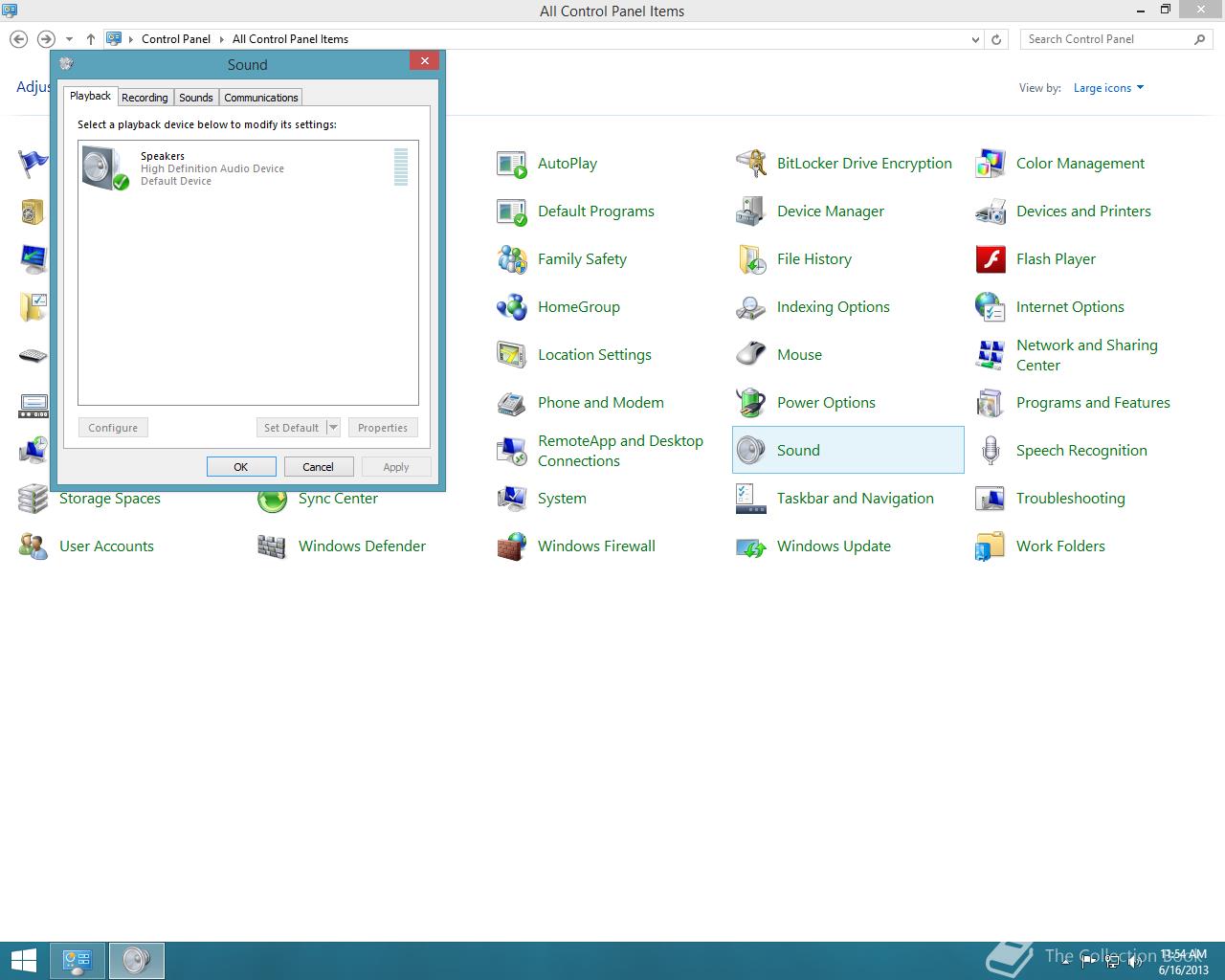Close the Sound dialog
The image size is (1225, 980).
424,60
